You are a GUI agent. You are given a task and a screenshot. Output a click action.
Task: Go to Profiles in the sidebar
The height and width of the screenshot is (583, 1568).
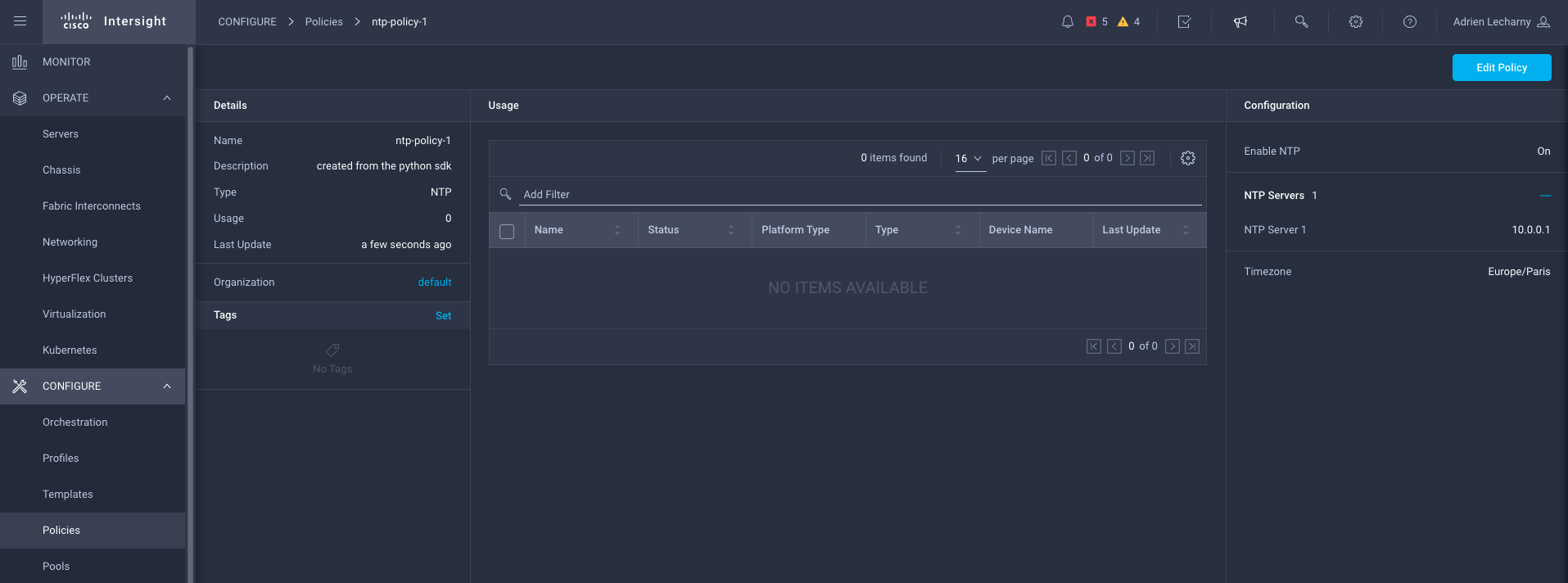point(61,459)
